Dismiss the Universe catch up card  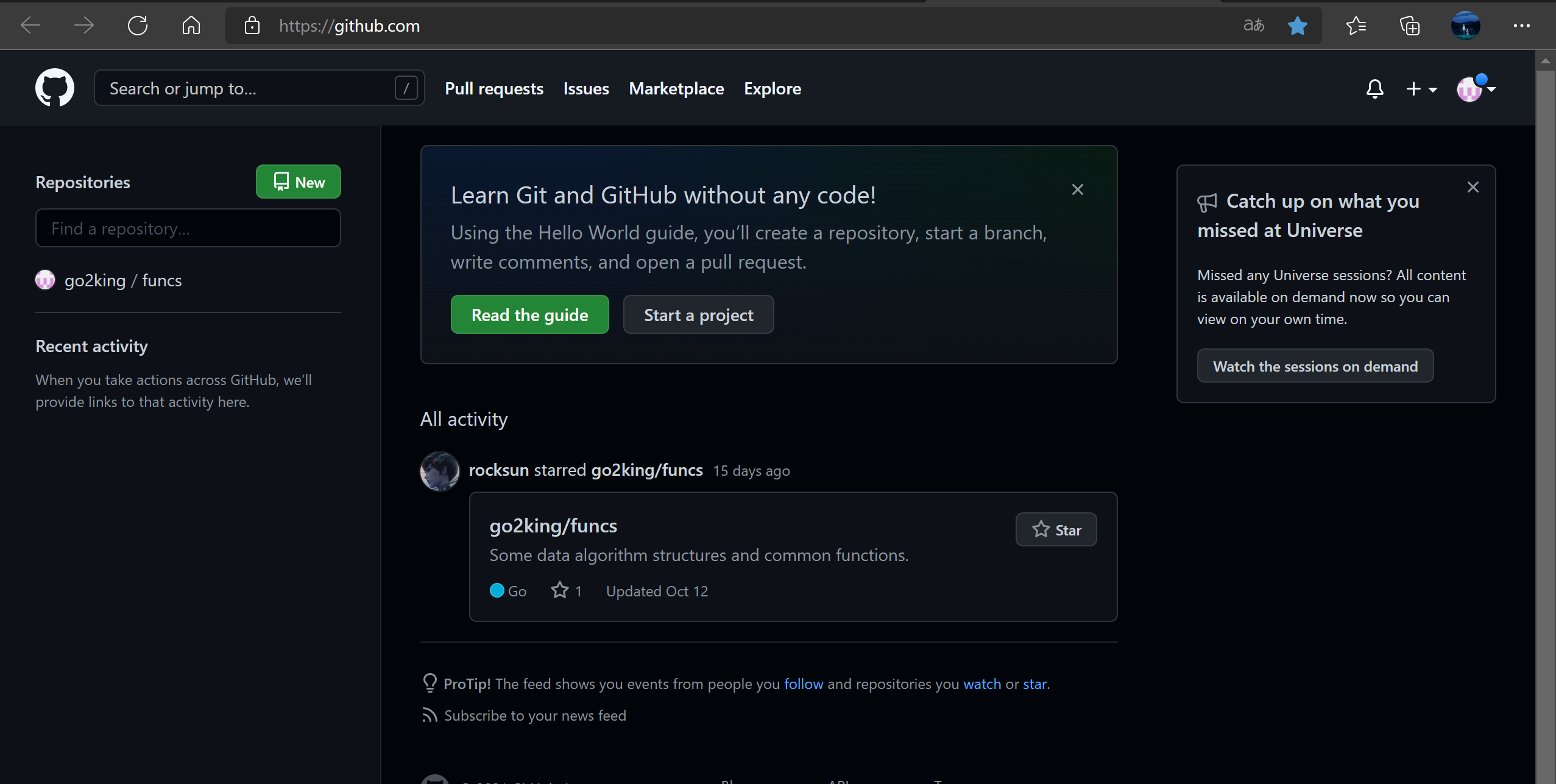click(1473, 187)
